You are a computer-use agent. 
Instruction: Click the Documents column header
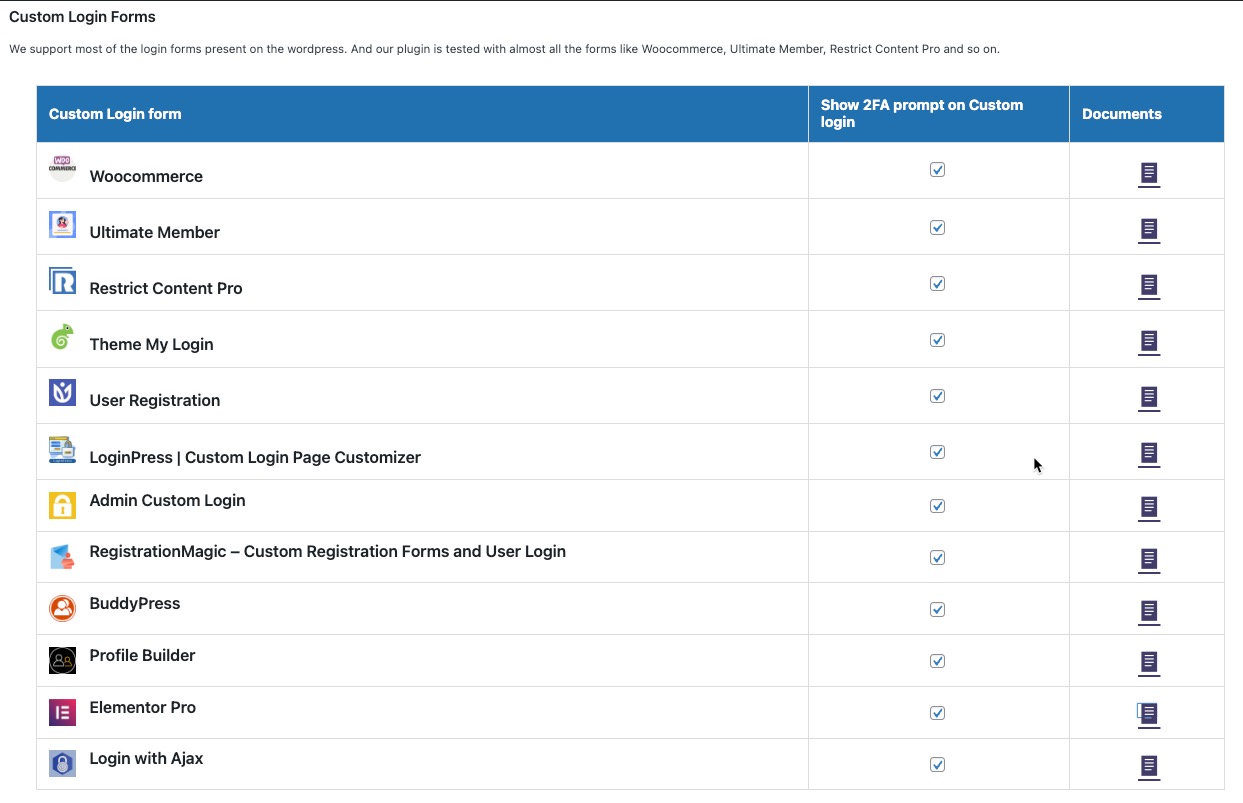(x=1121, y=114)
